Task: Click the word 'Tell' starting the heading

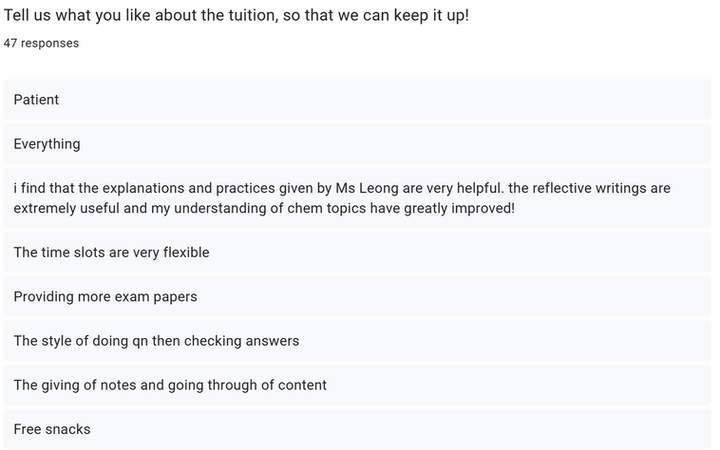Action: click(x=16, y=15)
